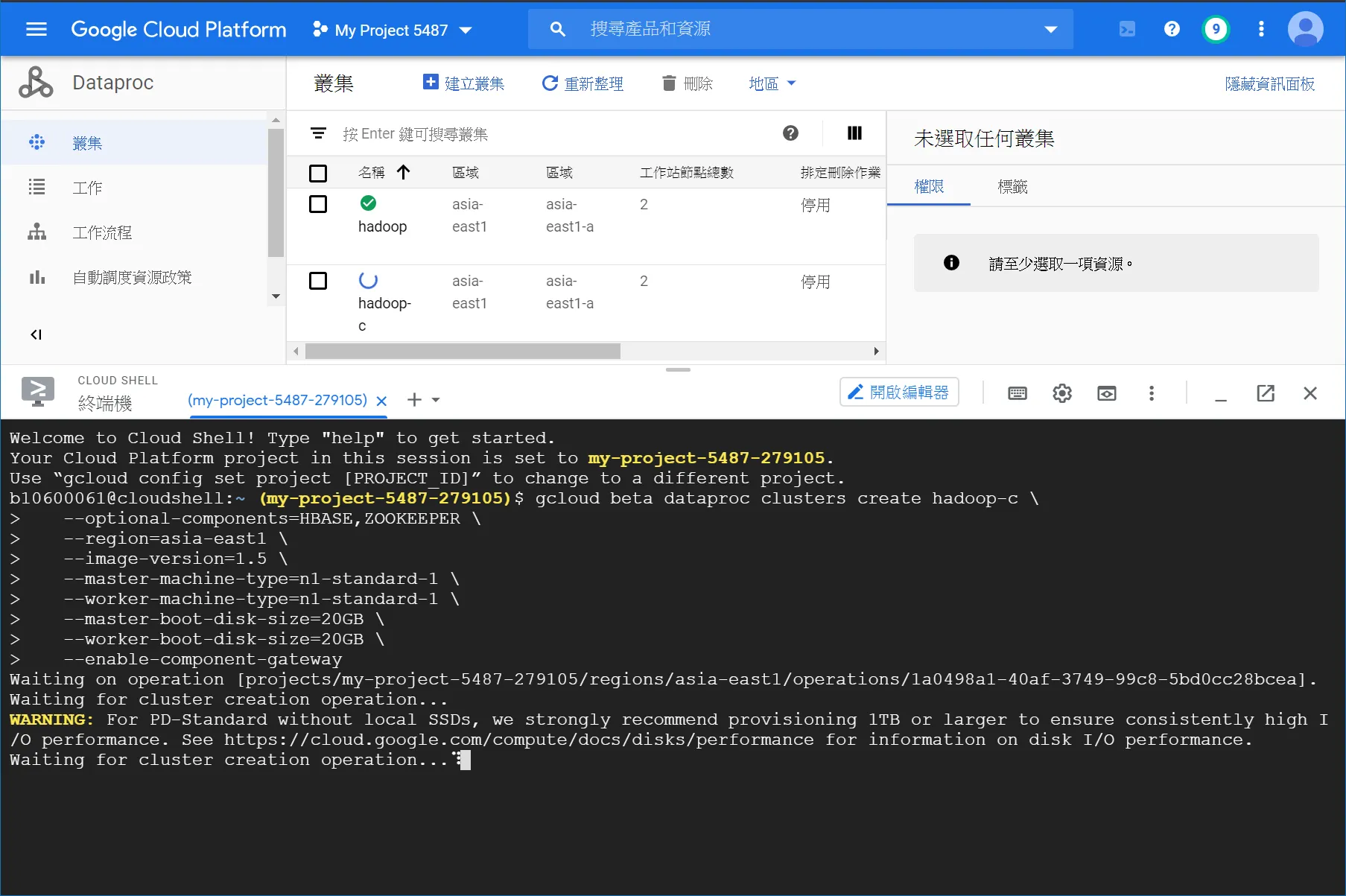Click the side navigation vertical scrollbar

coord(276,193)
